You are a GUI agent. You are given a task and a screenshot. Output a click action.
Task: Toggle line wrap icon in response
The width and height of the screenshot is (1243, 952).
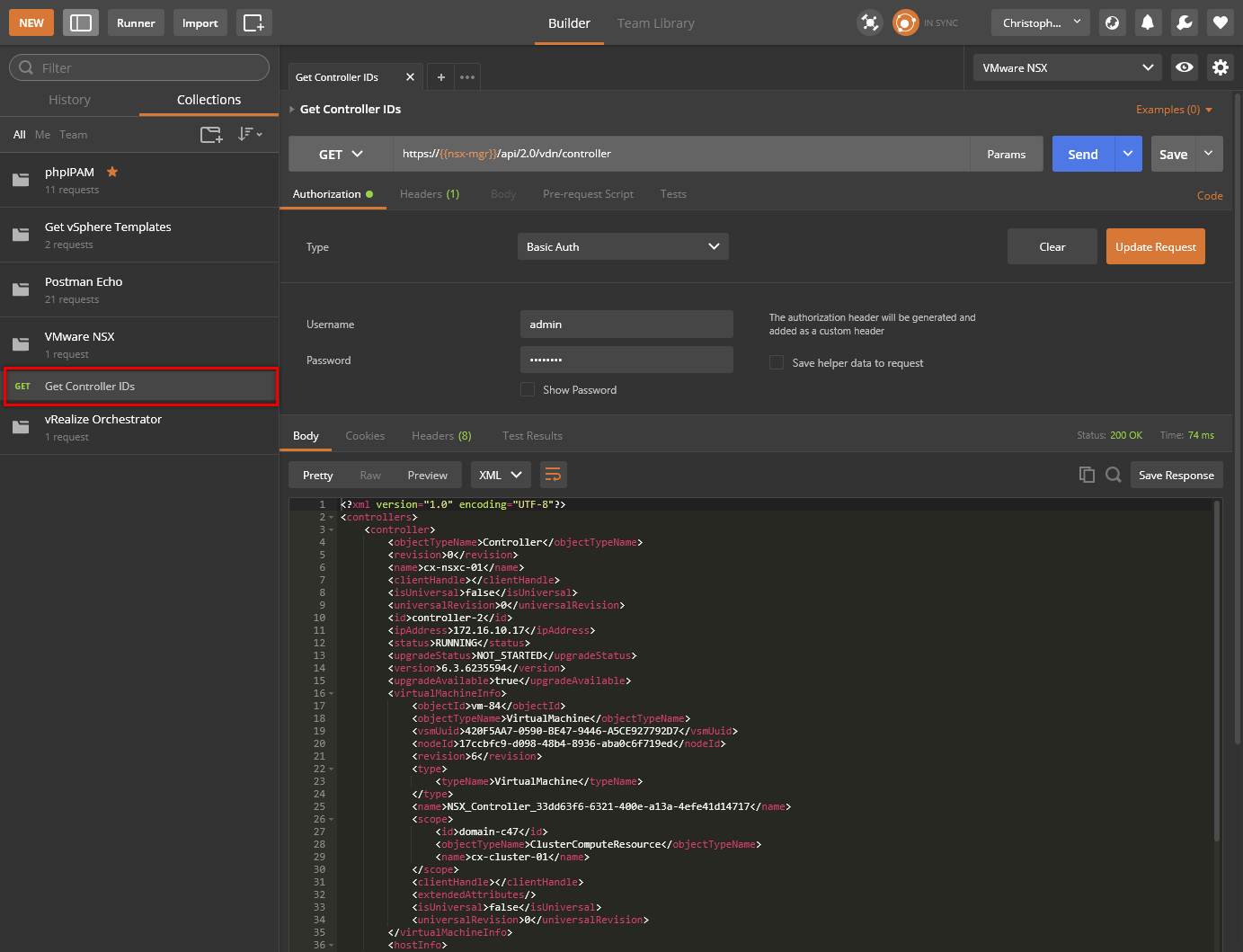553,475
